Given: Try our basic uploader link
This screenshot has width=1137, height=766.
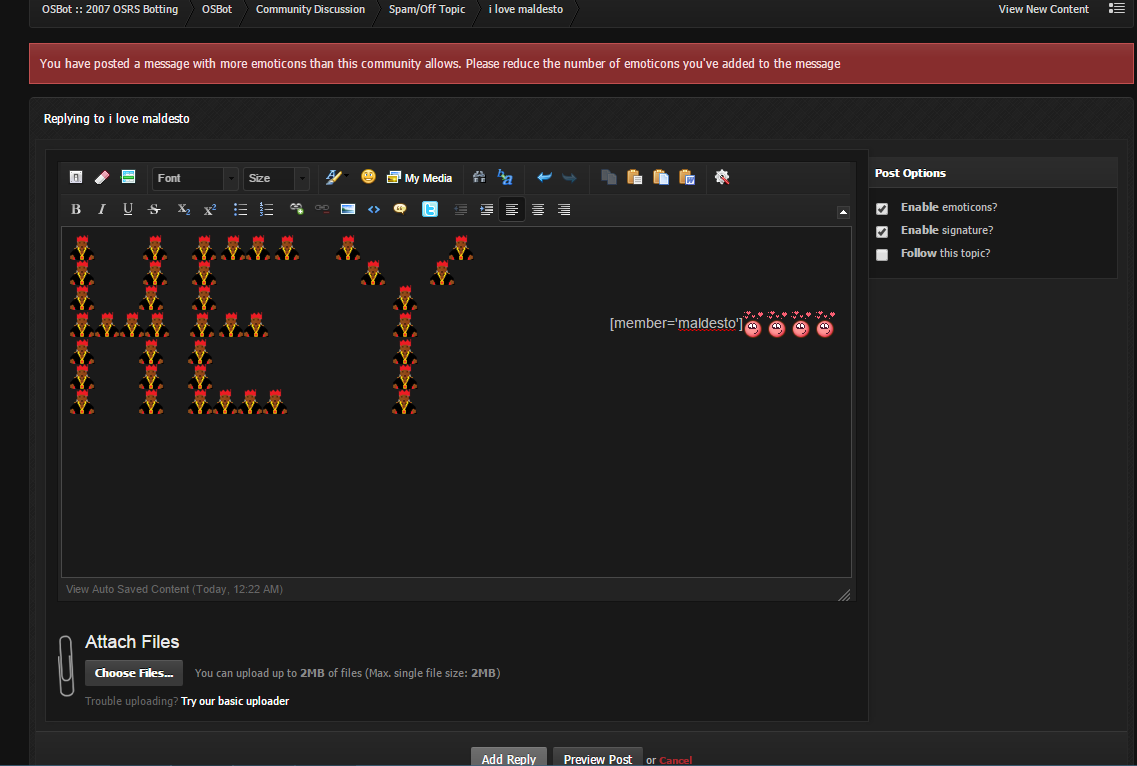Looking at the screenshot, I should [235, 701].
